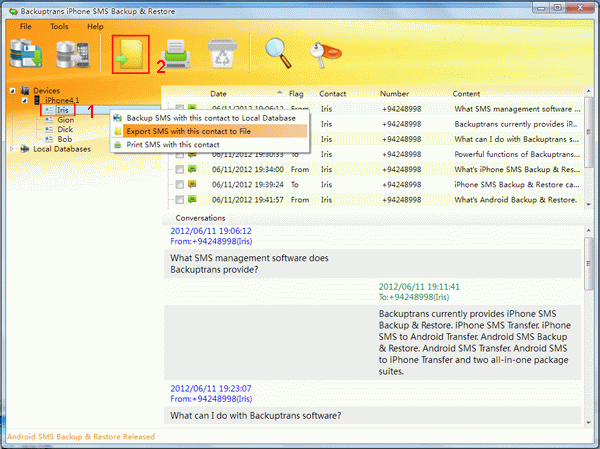Click the message list scroll-up arrow
The height and width of the screenshot is (449, 600).
click(589, 91)
